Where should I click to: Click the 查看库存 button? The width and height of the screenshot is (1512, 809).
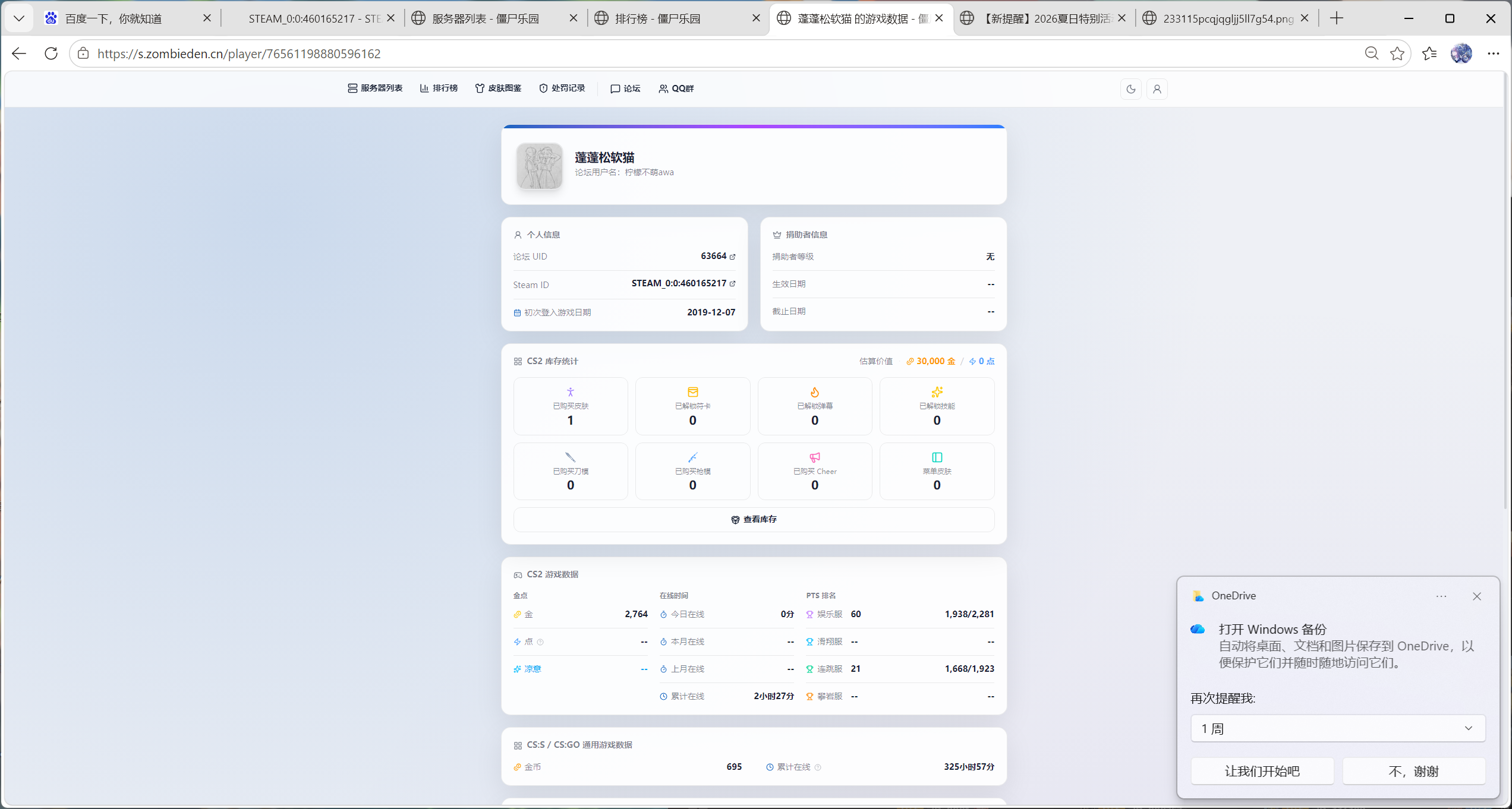(x=754, y=520)
